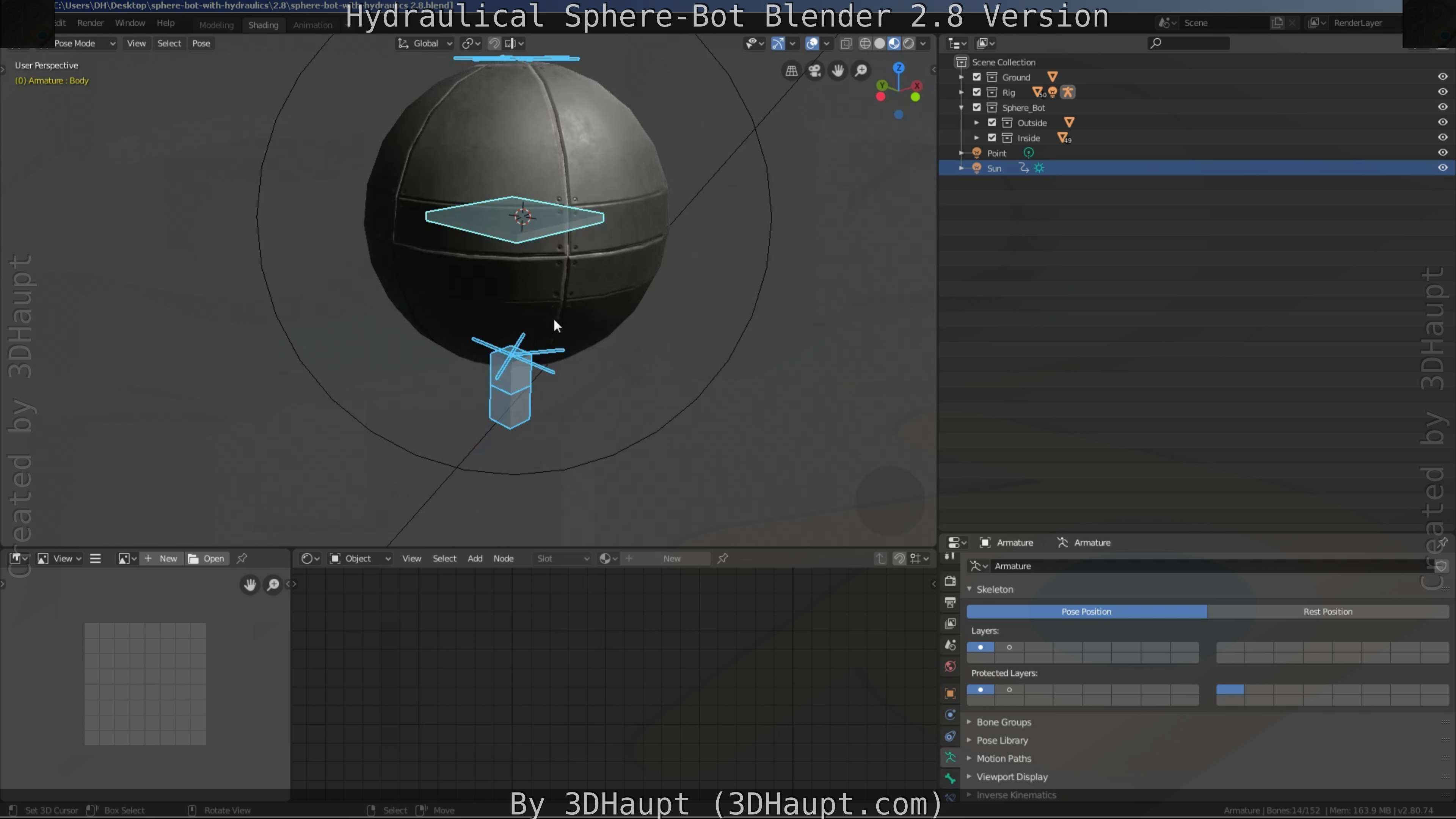
Task: Open Object Constraints properties tab
Action: [950, 736]
